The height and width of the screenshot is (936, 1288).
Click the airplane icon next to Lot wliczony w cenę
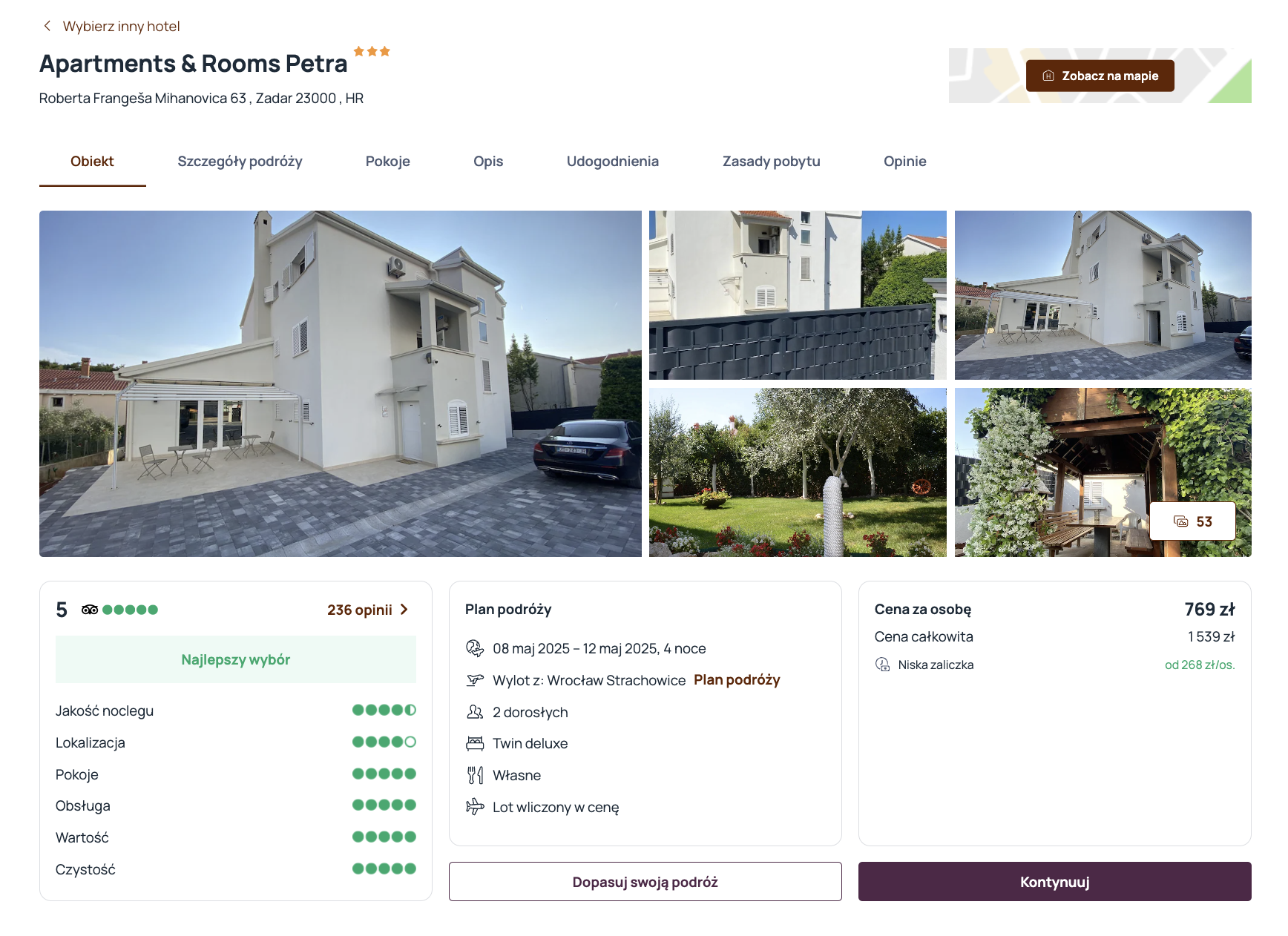[475, 807]
